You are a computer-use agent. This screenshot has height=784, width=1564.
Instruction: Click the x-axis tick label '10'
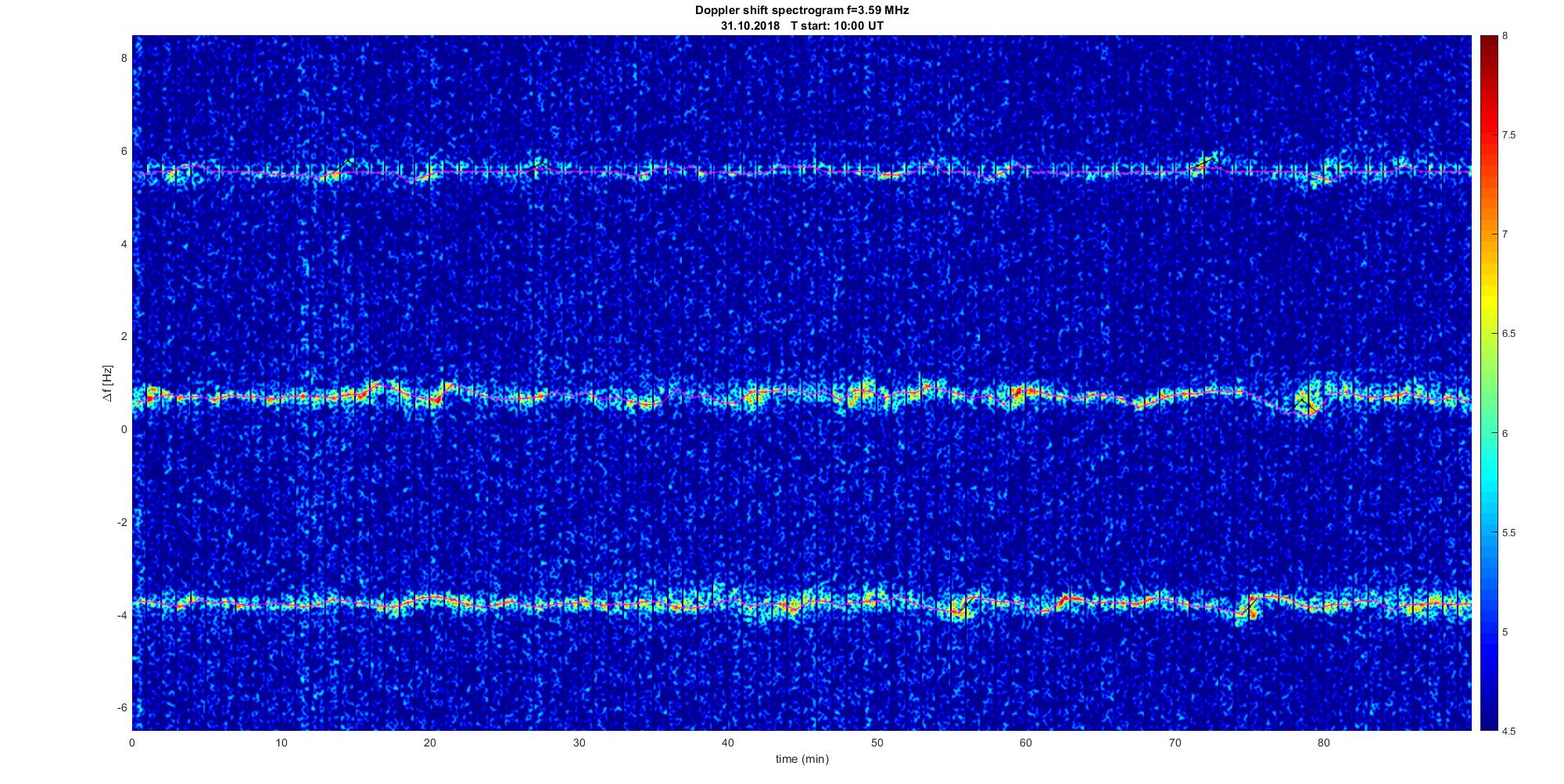(x=281, y=743)
